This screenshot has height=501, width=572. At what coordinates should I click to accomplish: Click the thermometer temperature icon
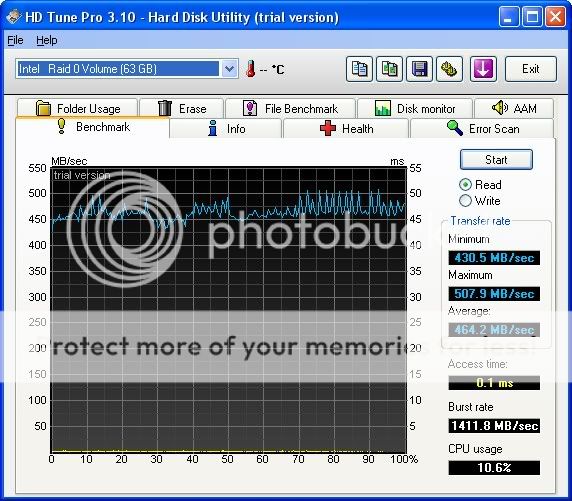pyautogui.click(x=250, y=69)
